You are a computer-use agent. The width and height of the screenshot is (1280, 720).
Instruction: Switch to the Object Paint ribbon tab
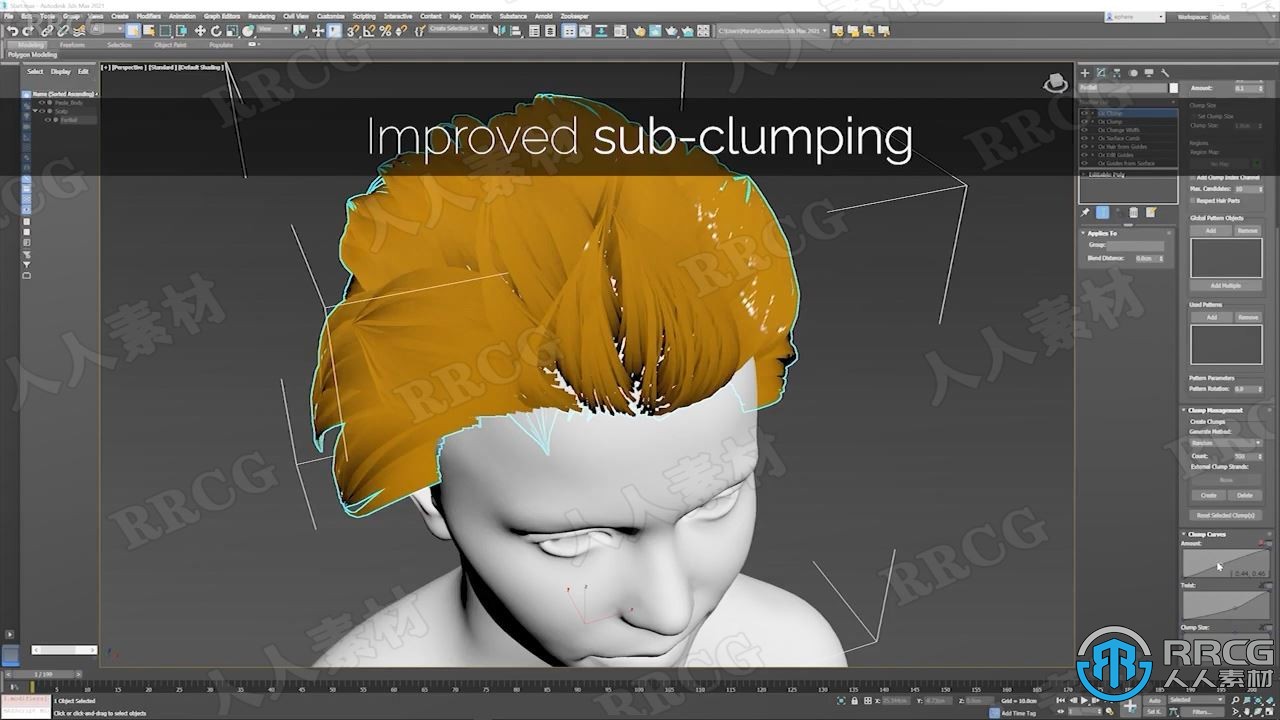[170, 45]
